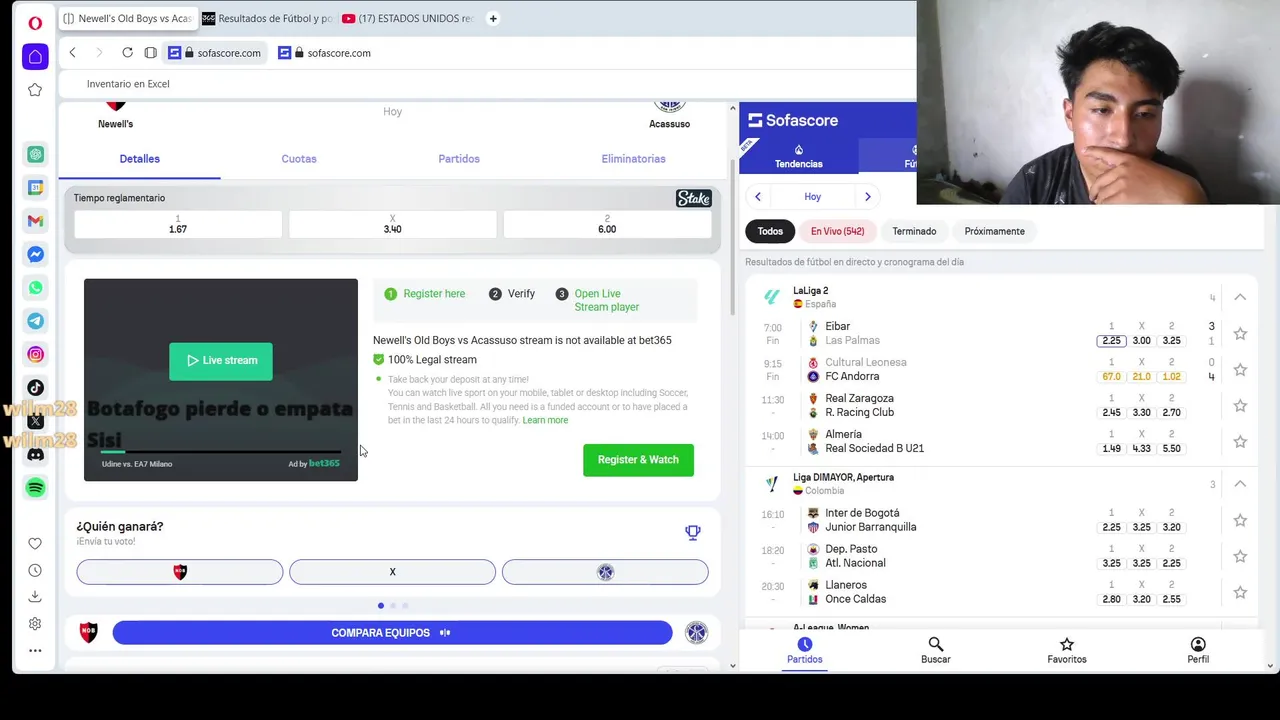This screenshot has width=1280, height=720.
Task: Open the Tendencias tab in Sofascore
Action: coord(798,157)
